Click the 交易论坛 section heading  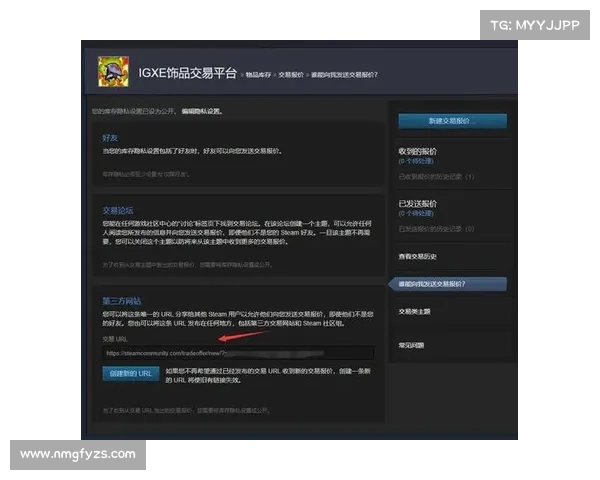pyautogui.click(x=118, y=211)
